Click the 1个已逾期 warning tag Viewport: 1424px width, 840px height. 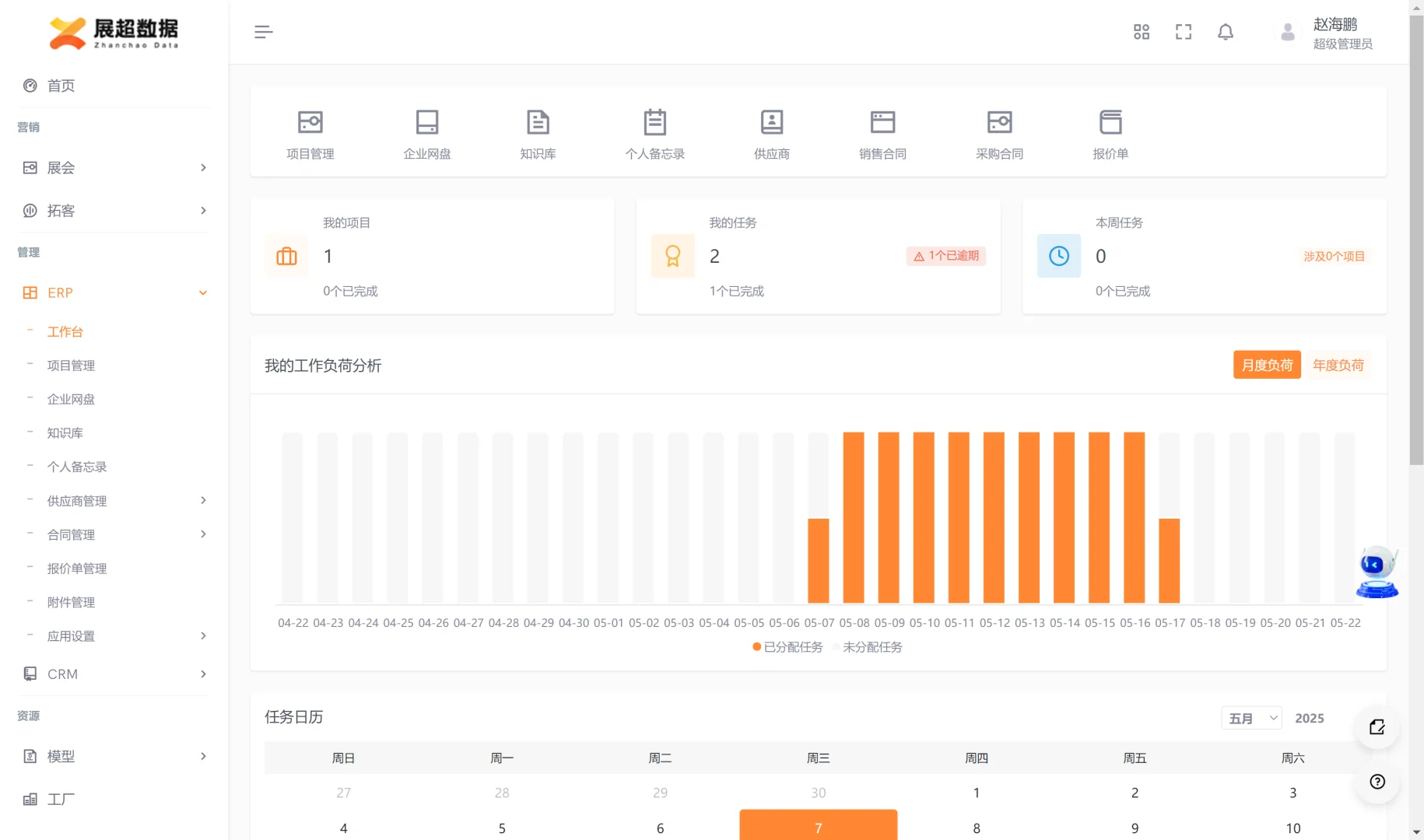(x=946, y=256)
